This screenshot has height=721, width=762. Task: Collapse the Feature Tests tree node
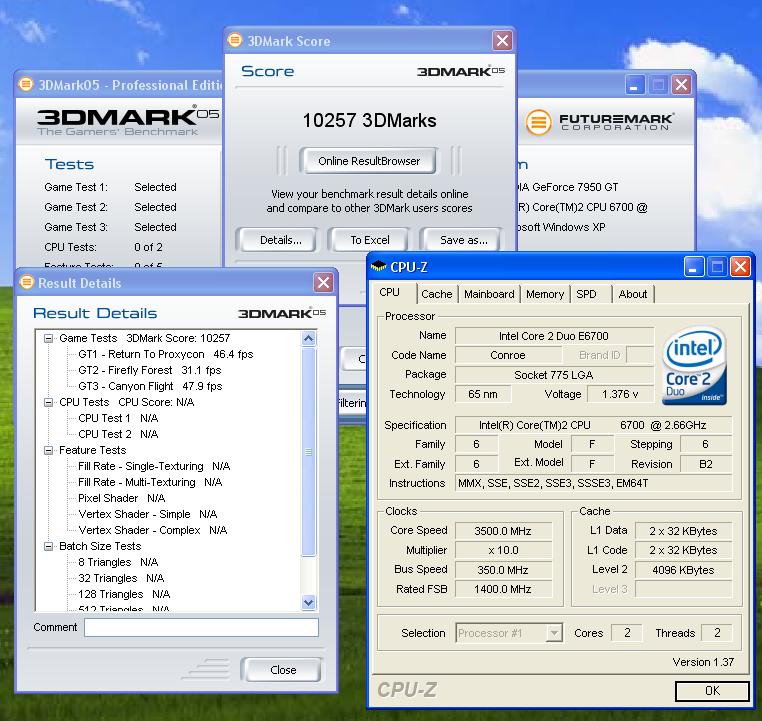coord(48,450)
